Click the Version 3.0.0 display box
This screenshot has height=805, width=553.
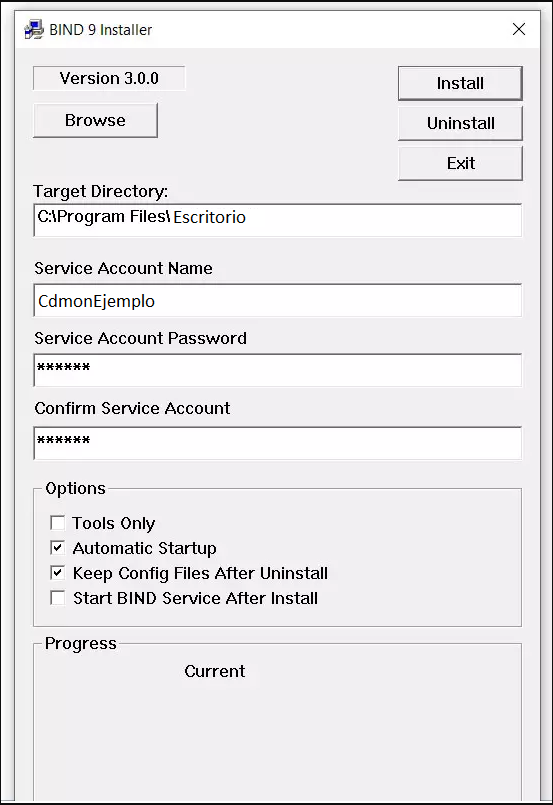pos(109,78)
